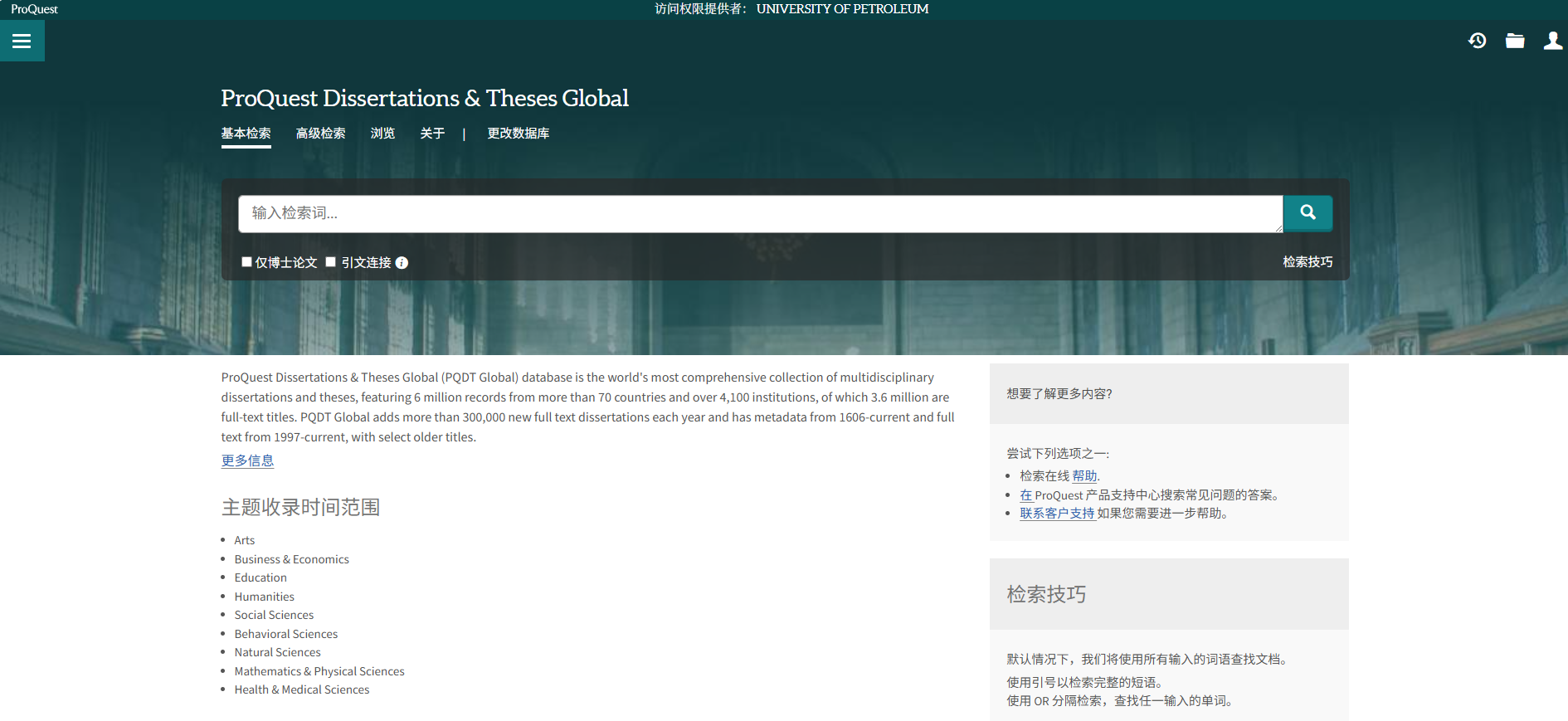Click Education subject entry
This screenshot has height=721, width=1568.
point(261,577)
